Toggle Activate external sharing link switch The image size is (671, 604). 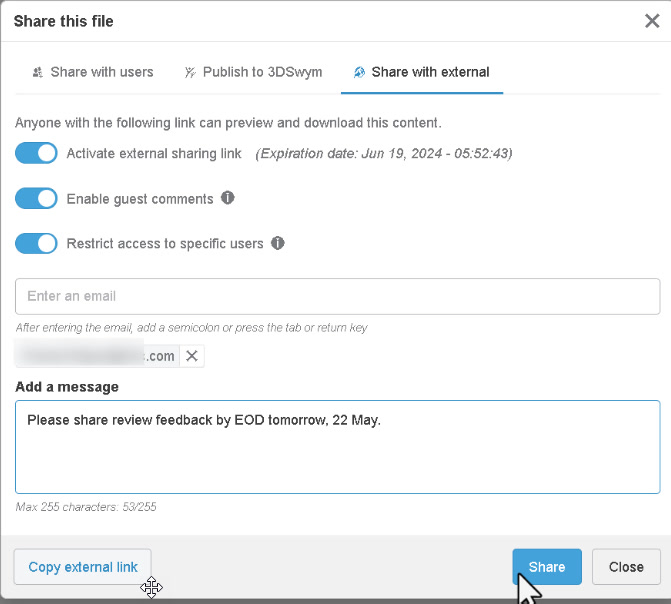pos(36,154)
